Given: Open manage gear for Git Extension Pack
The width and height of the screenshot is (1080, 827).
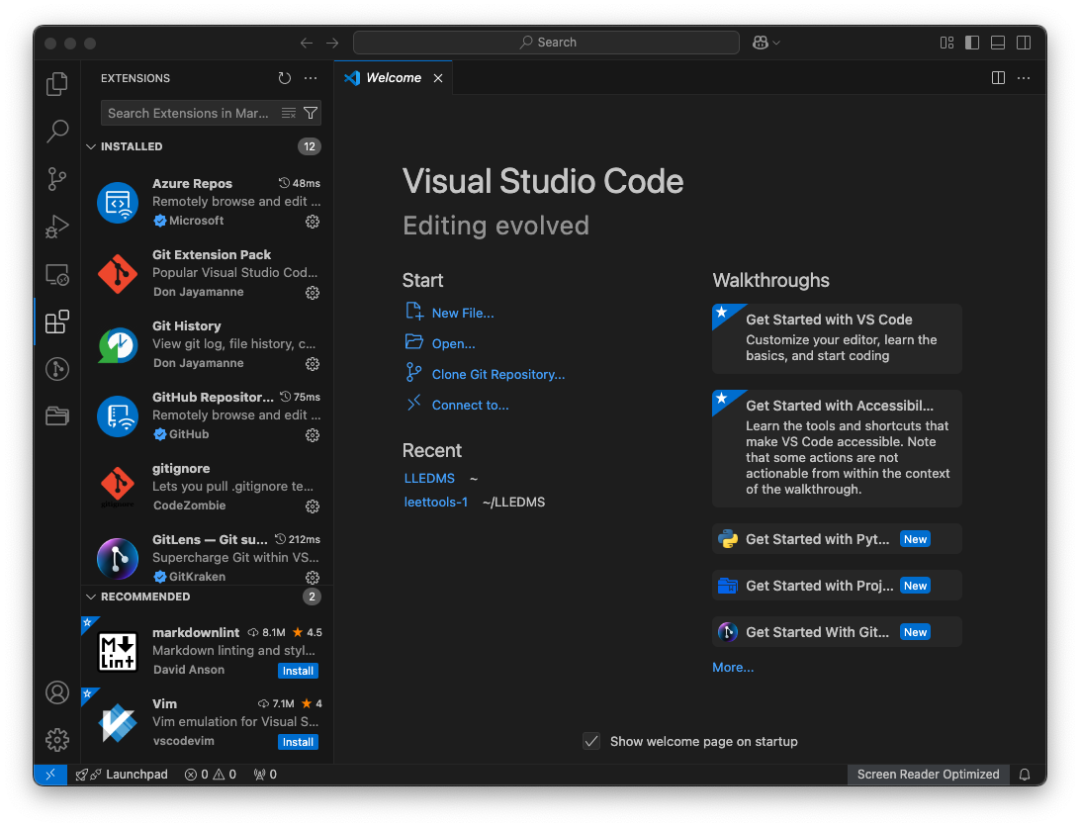Looking at the screenshot, I should click(x=313, y=293).
